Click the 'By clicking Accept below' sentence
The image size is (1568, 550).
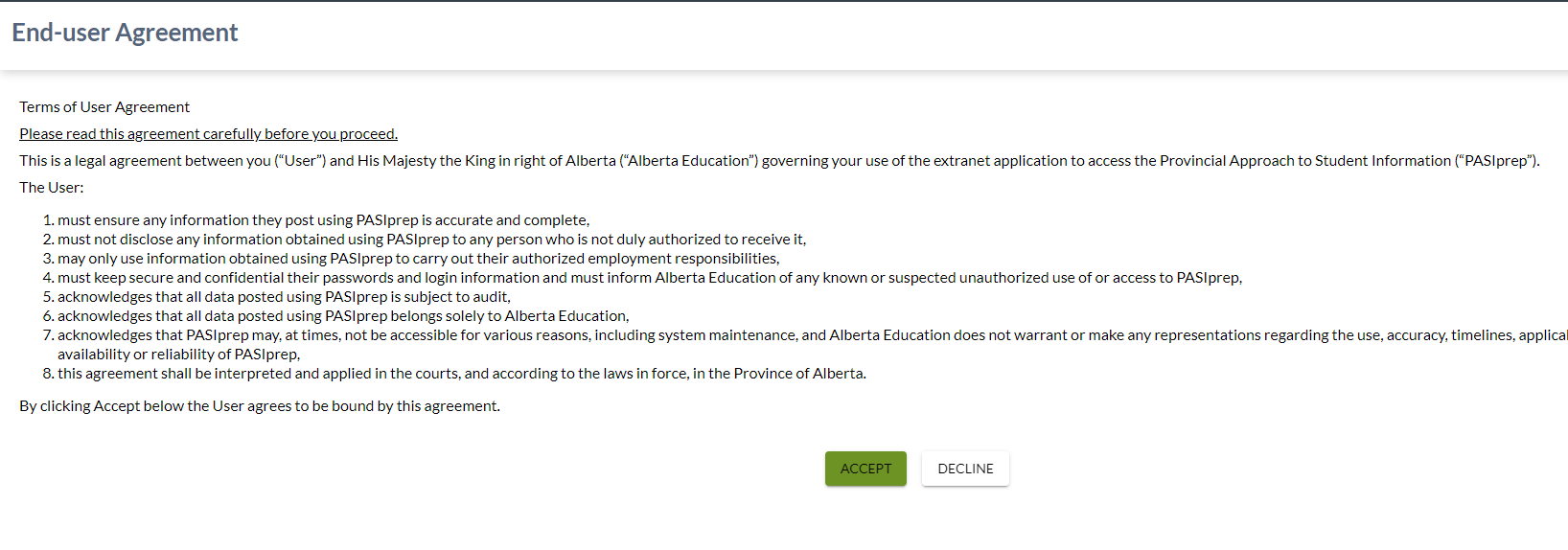[x=260, y=406]
